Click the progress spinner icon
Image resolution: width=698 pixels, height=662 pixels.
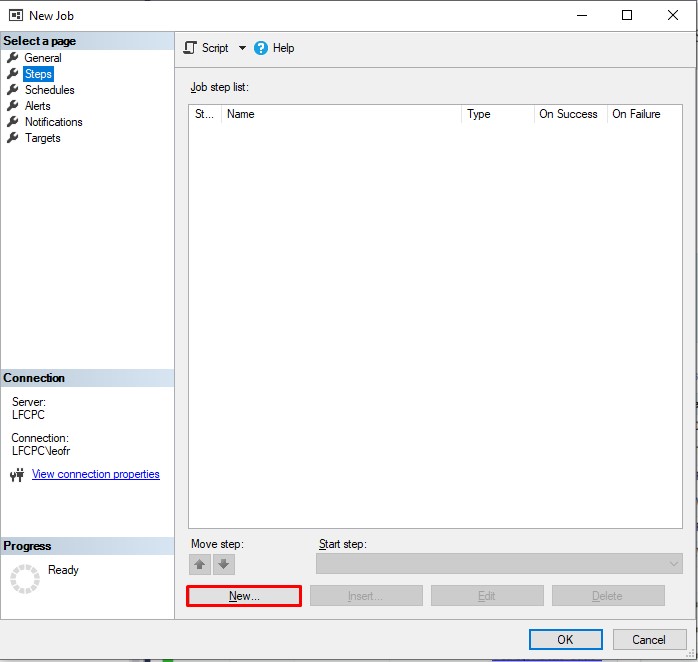pyautogui.click(x=25, y=579)
